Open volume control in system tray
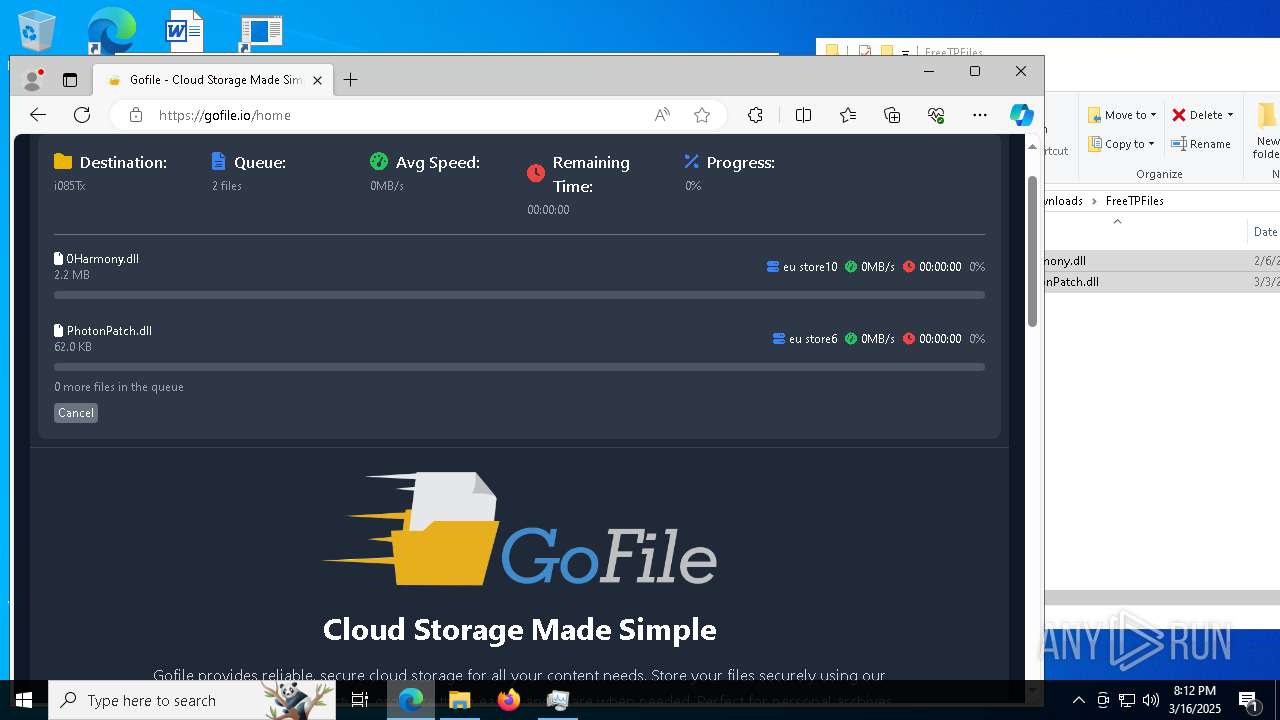The height and width of the screenshot is (720, 1280). pos(1151,700)
